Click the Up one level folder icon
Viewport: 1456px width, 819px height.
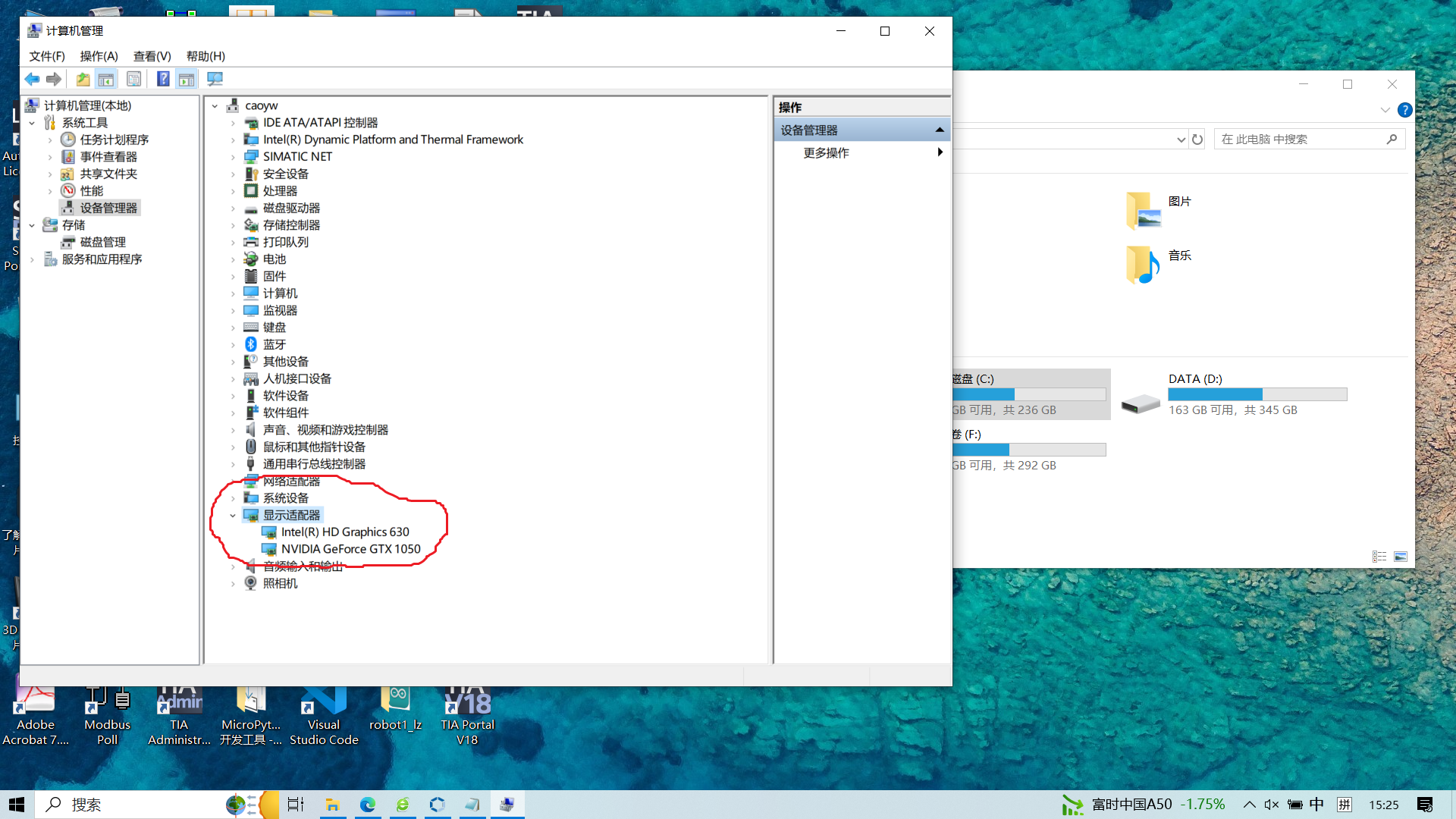83,79
